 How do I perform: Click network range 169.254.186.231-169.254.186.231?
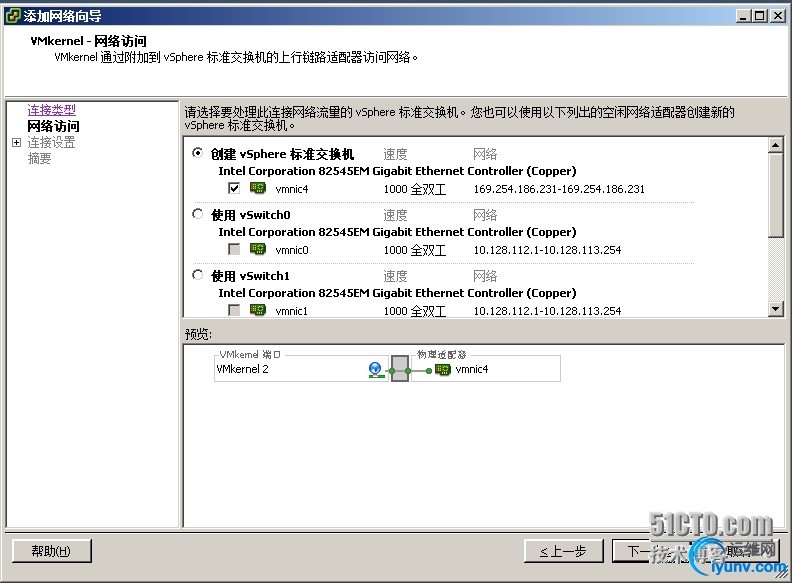(559, 189)
